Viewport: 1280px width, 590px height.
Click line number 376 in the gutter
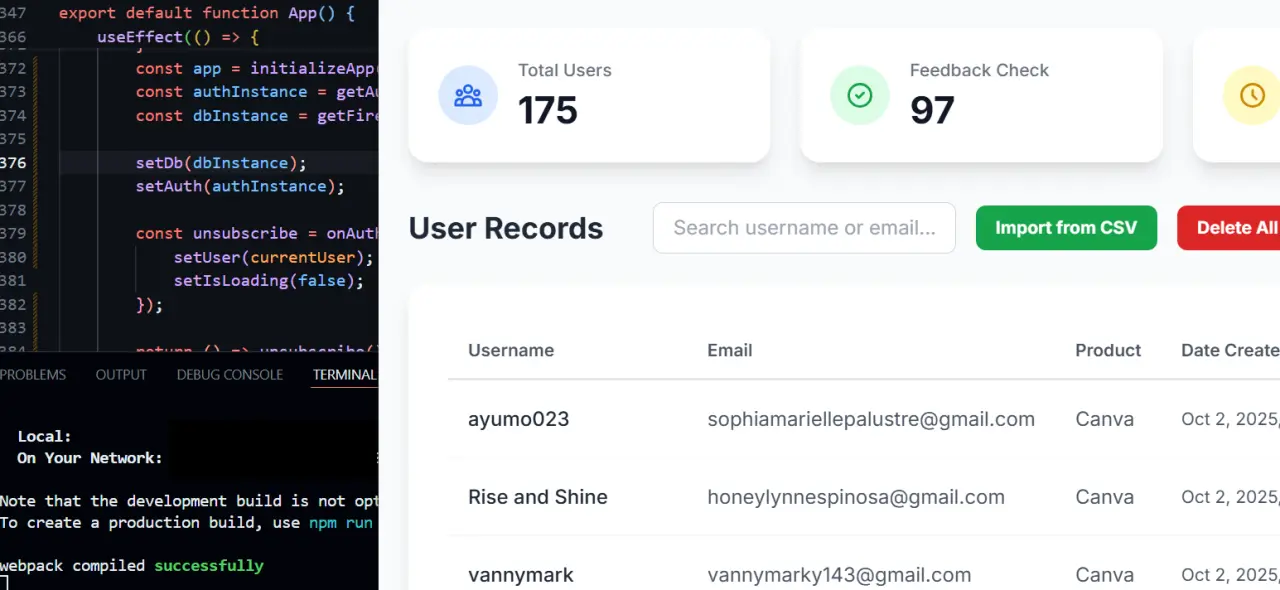pos(14,162)
